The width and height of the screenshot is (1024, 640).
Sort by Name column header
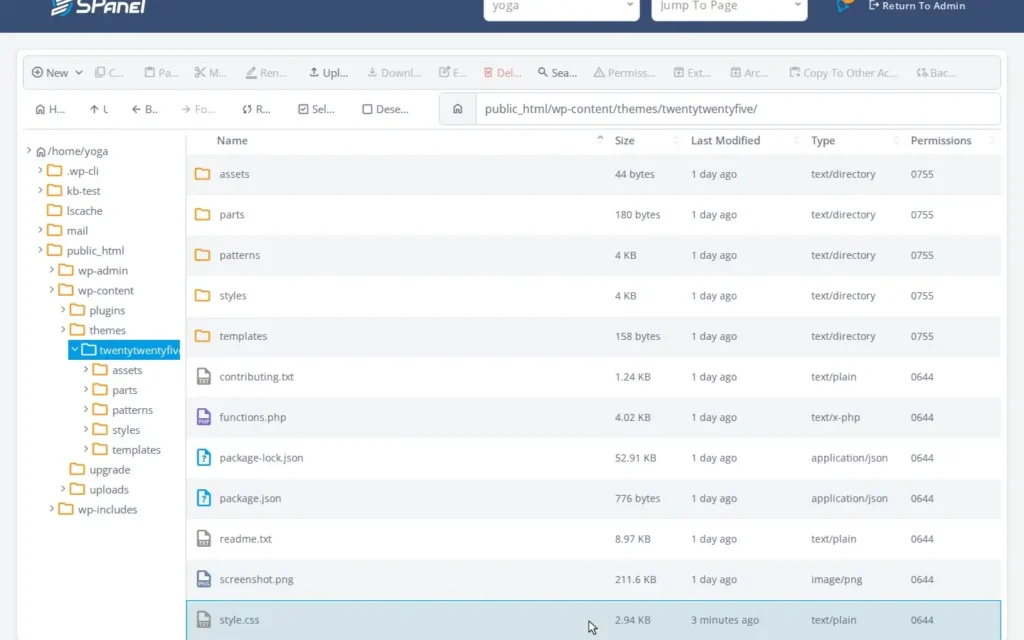[x=232, y=140]
